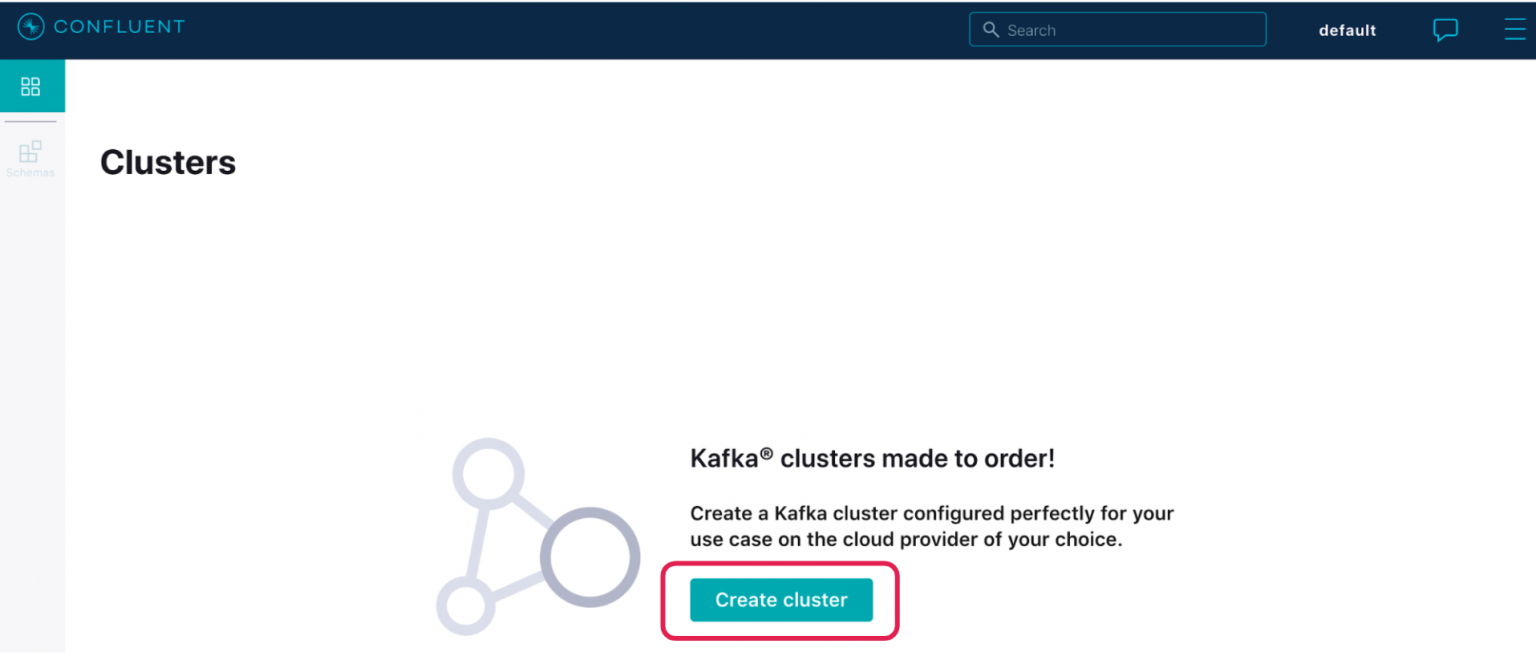
Task: Expand the navigation options via the hamburger icon
Action: 1516,29
